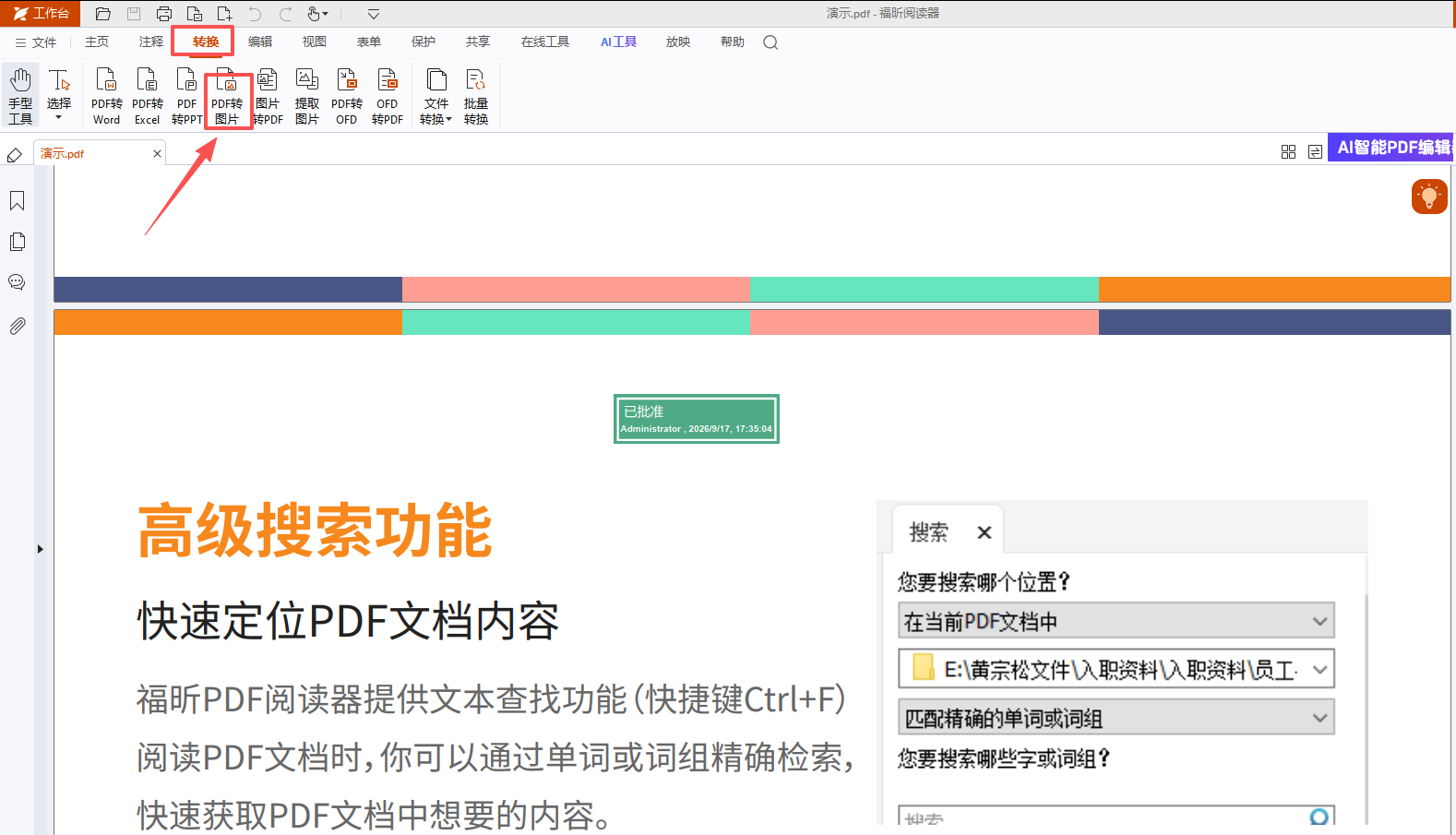Click the PDF转Word conversion icon
Image resolution: width=1456 pixels, height=835 pixels.
106,96
